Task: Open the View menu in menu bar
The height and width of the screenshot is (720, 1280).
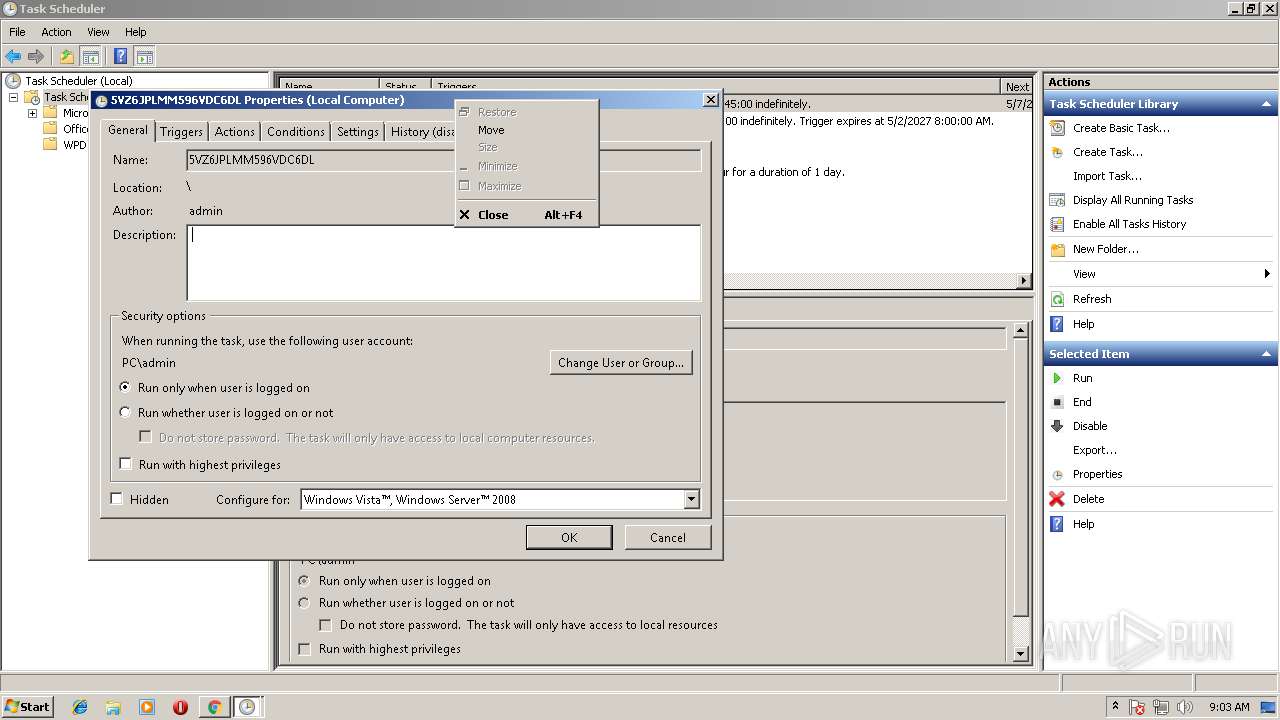Action: [x=98, y=32]
